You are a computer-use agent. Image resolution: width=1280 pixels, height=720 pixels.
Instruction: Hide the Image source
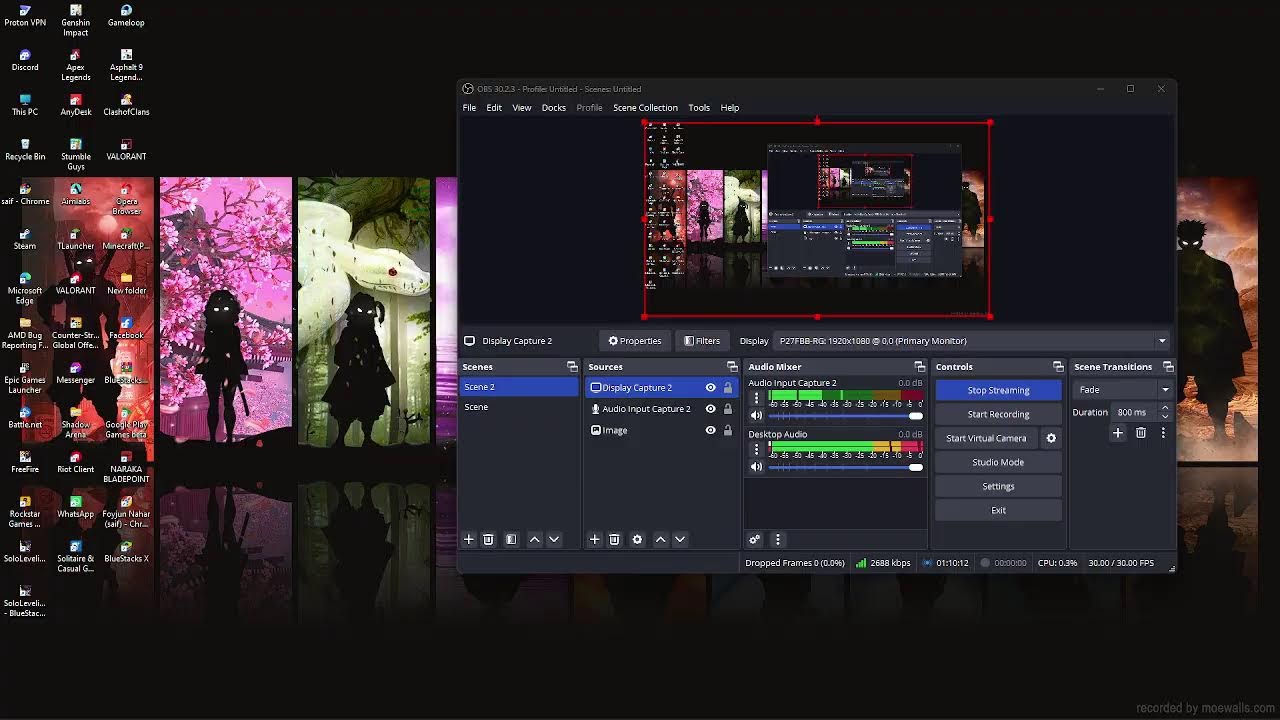pyautogui.click(x=711, y=430)
